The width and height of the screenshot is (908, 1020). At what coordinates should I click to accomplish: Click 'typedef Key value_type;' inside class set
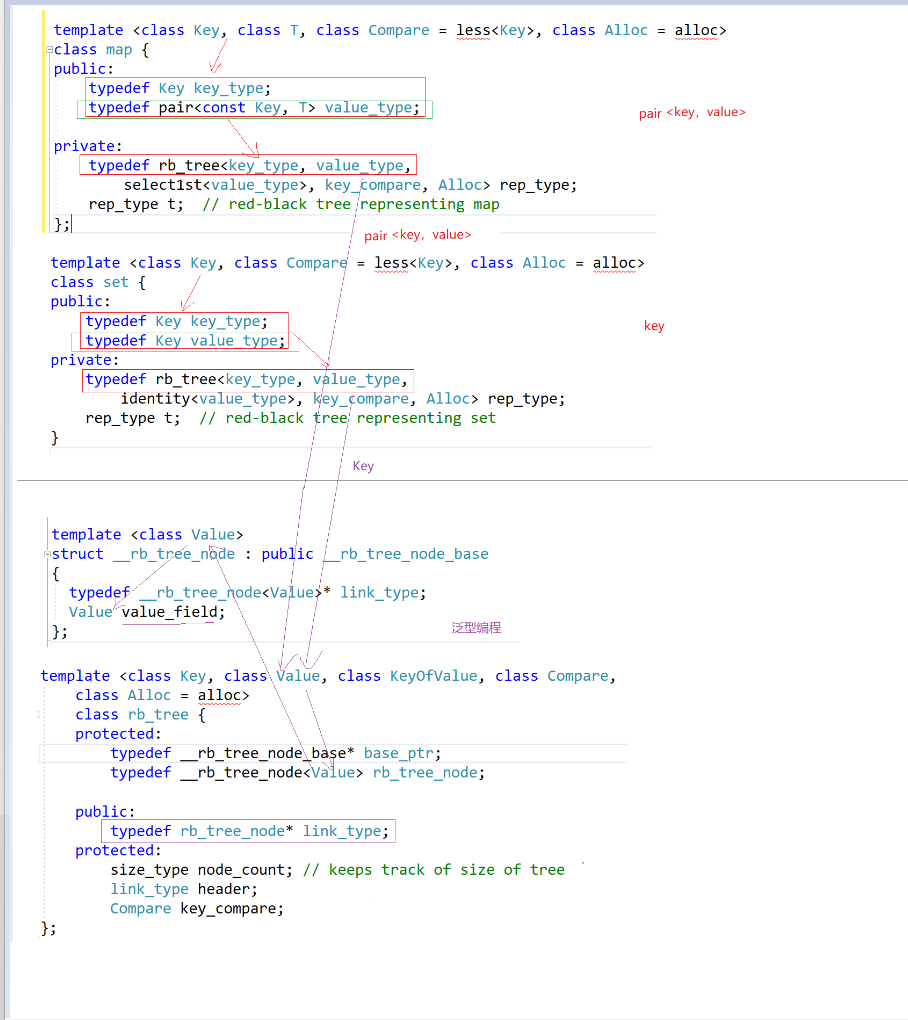185,341
